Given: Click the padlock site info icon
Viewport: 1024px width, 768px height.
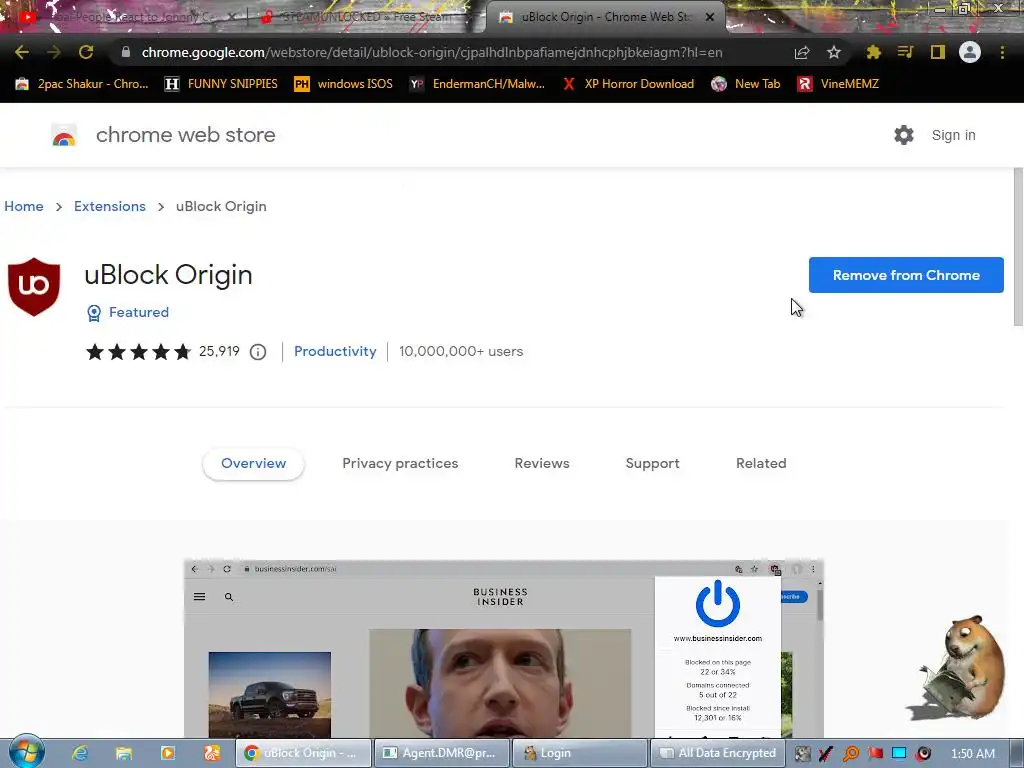Looking at the screenshot, I should (x=126, y=52).
